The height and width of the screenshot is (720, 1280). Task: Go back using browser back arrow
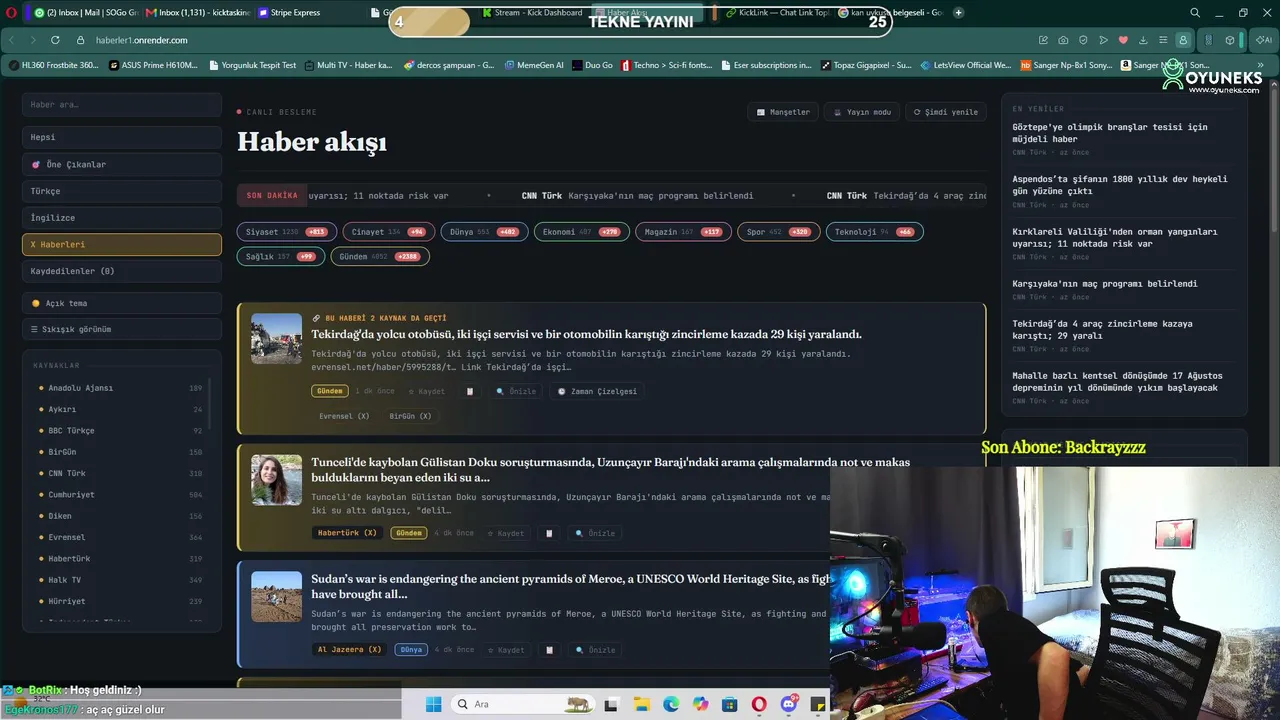[x=12, y=40]
